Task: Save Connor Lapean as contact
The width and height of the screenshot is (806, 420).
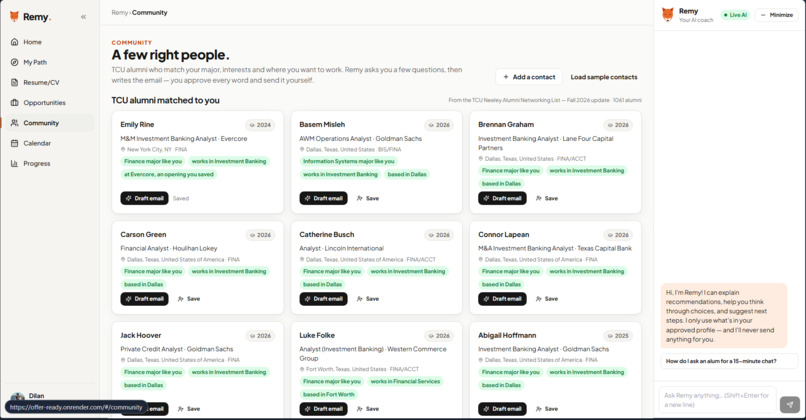Action: 546,299
